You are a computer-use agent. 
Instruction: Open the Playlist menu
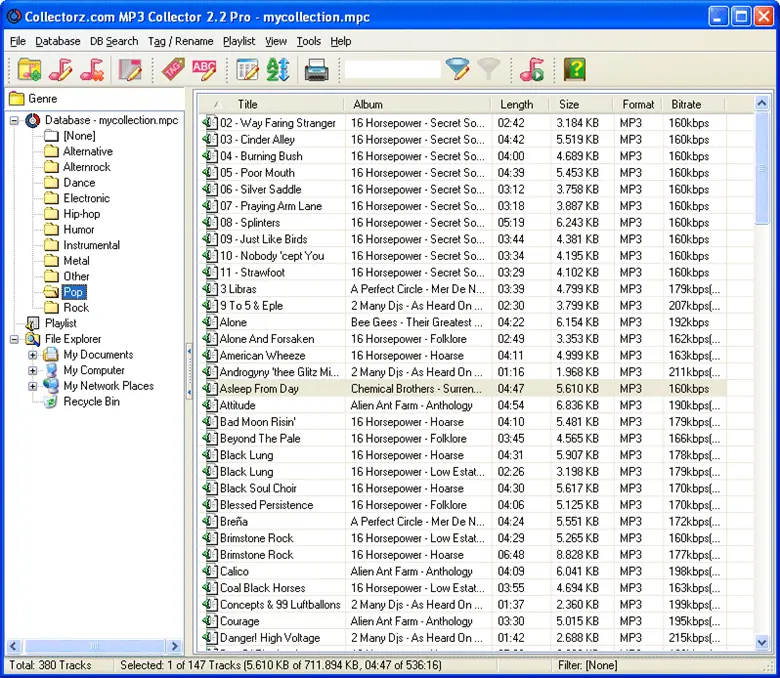(239, 41)
